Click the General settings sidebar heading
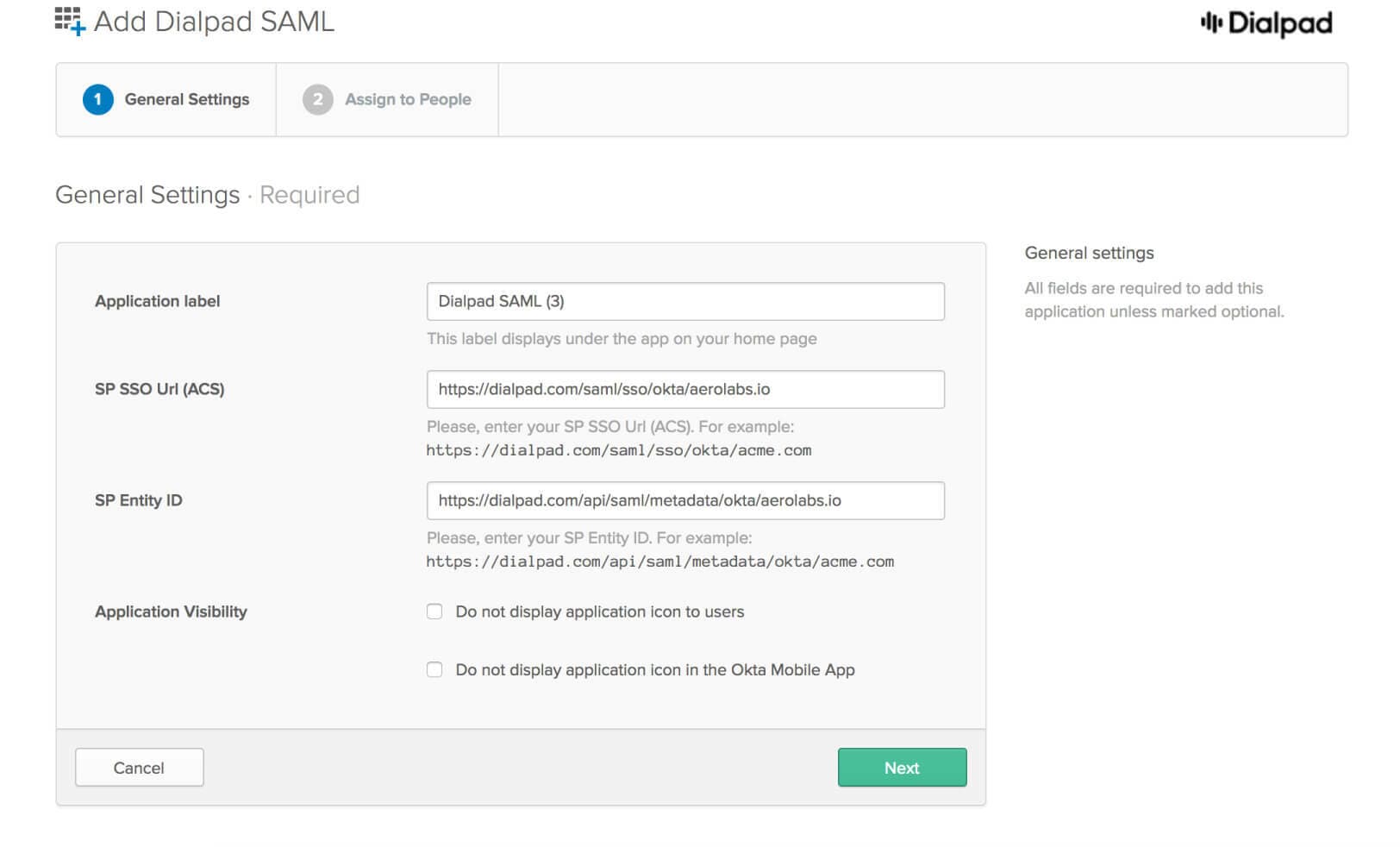The height and width of the screenshot is (847, 1400). click(1089, 253)
